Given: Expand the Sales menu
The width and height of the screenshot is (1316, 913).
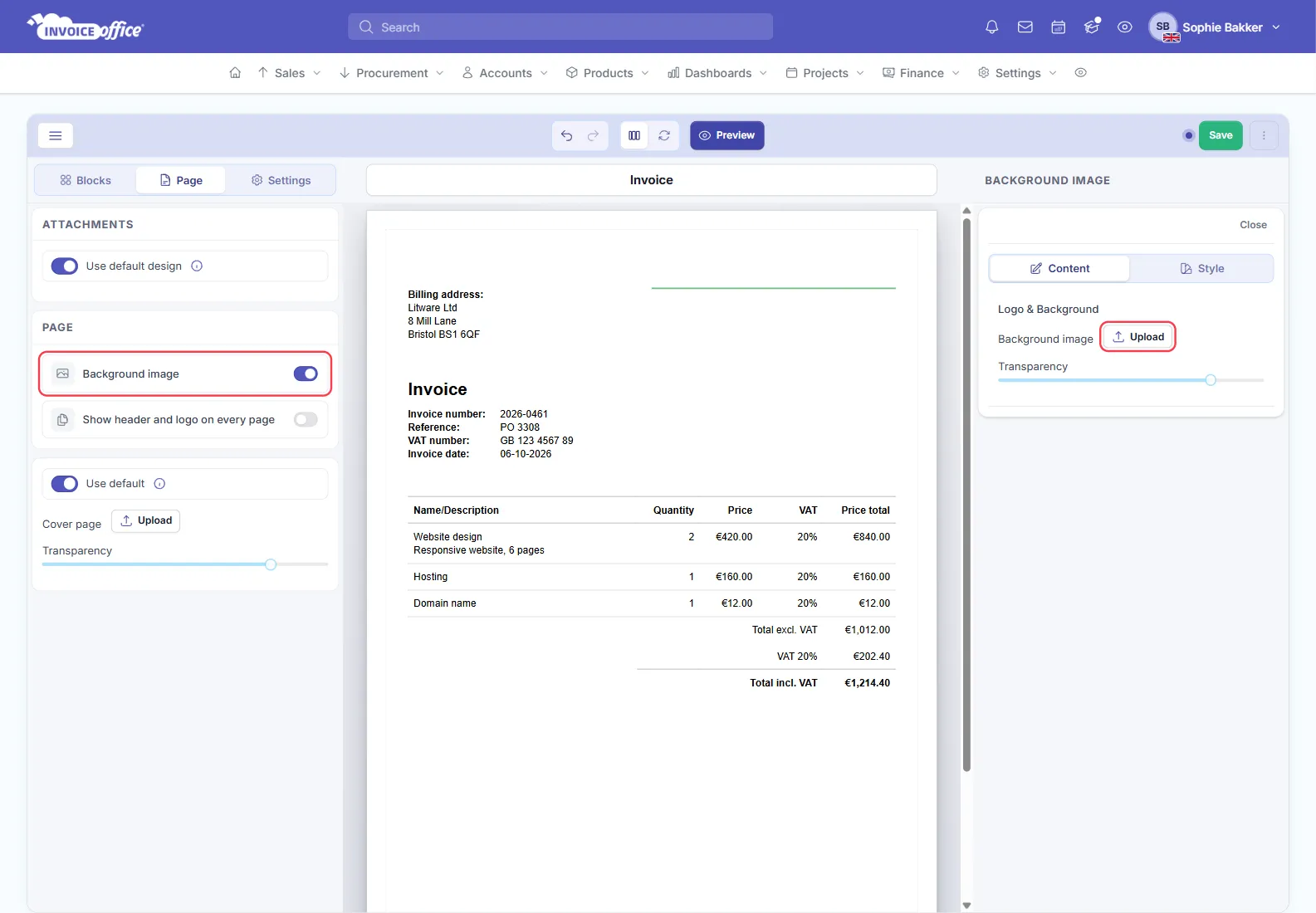Looking at the screenshot, I should (x=288, y=73).
